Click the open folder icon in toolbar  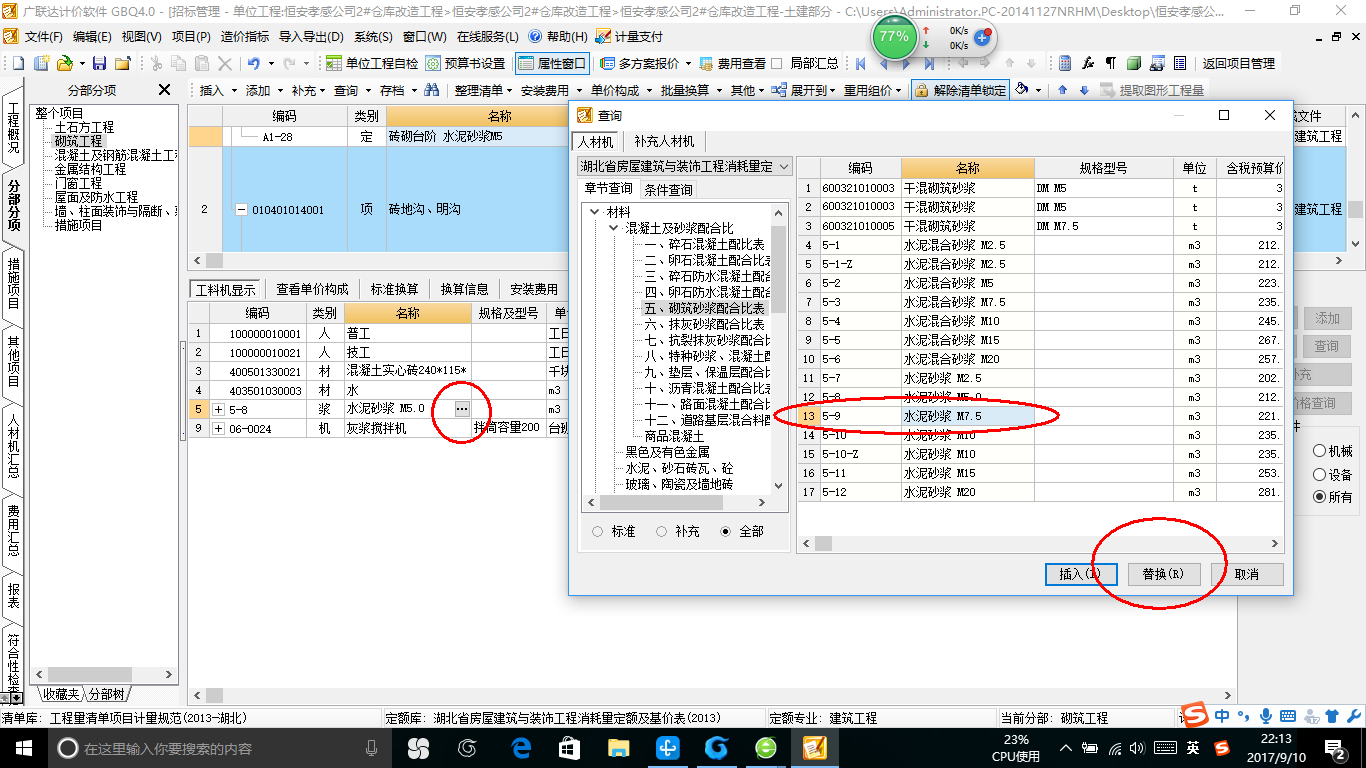pos(64,63)
